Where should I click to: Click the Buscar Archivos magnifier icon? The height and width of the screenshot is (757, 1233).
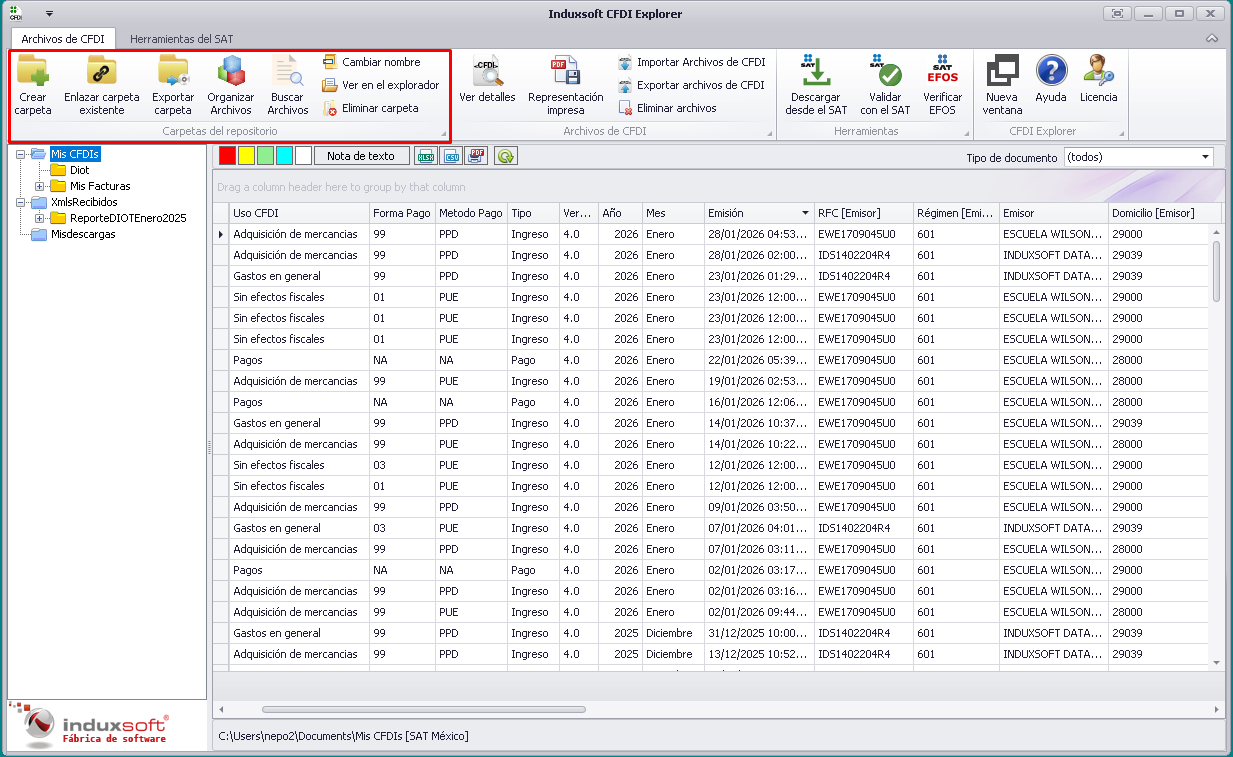pyautogui.click(x=288, y=74)
